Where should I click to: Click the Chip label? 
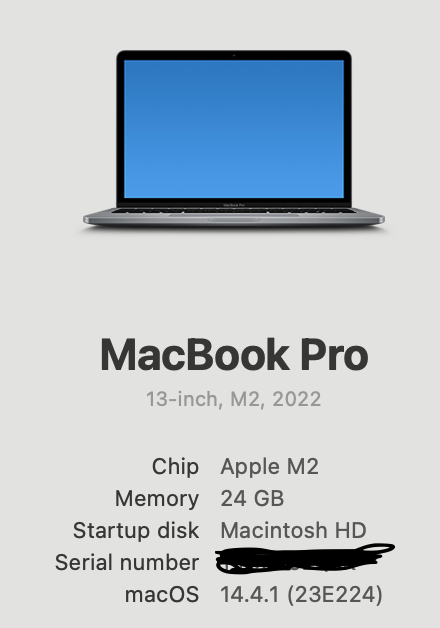pyautogui.click(x=175, y=467)
